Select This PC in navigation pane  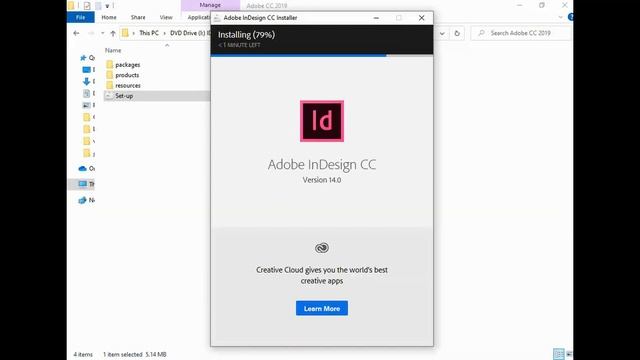83,184
